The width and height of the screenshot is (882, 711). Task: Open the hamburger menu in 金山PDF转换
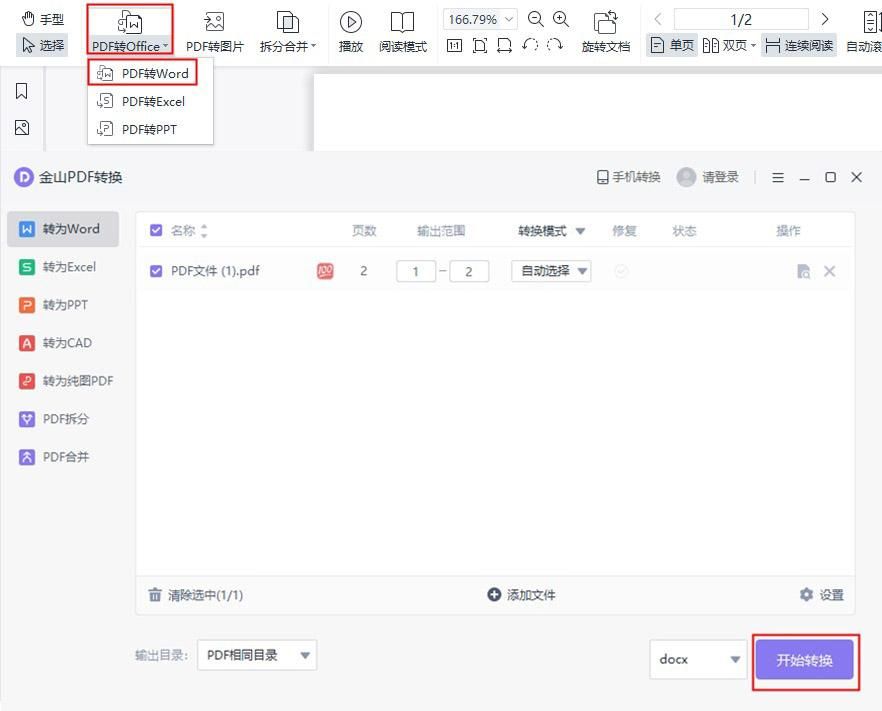[778, 178]
